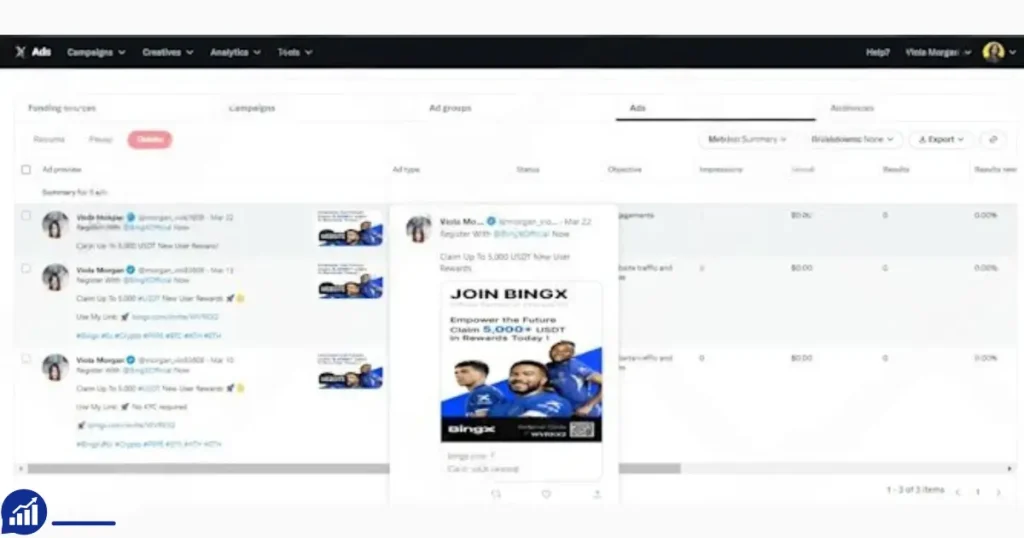This screenshot has width=1024, height=538.
Task: Click the Pause button
Action: pos(101,139)
